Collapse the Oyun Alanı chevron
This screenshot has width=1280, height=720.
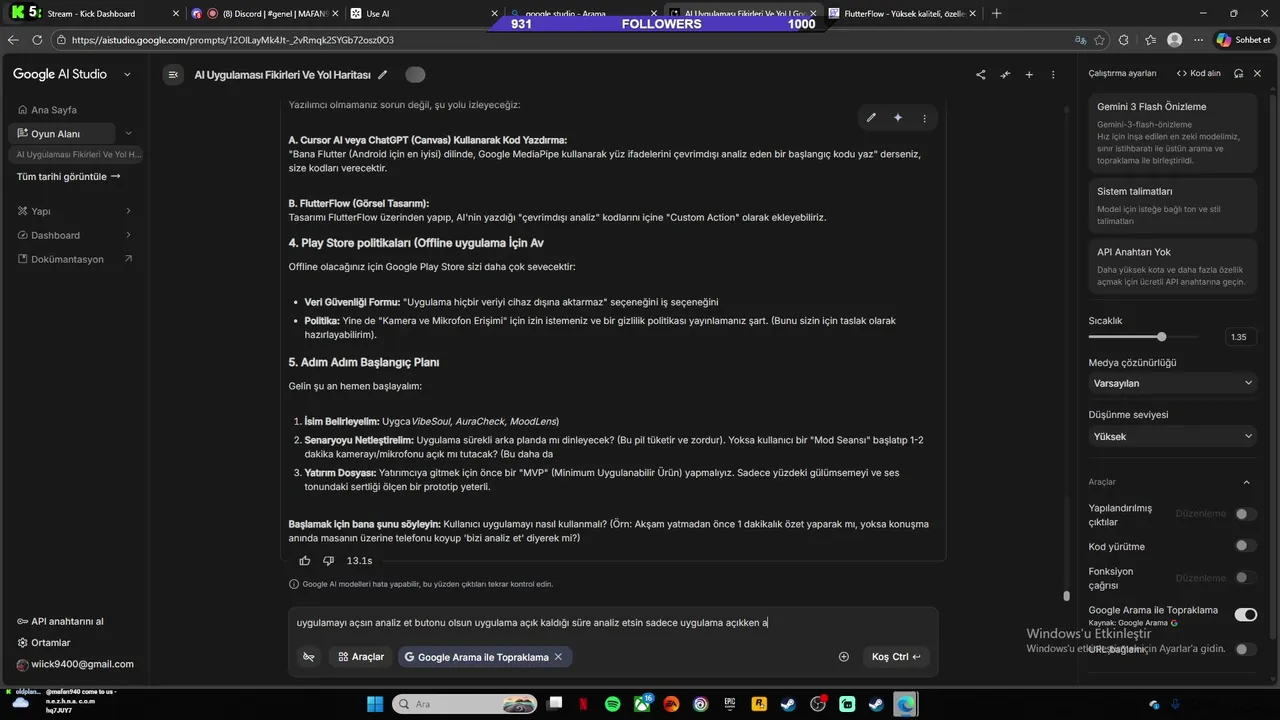128,133
